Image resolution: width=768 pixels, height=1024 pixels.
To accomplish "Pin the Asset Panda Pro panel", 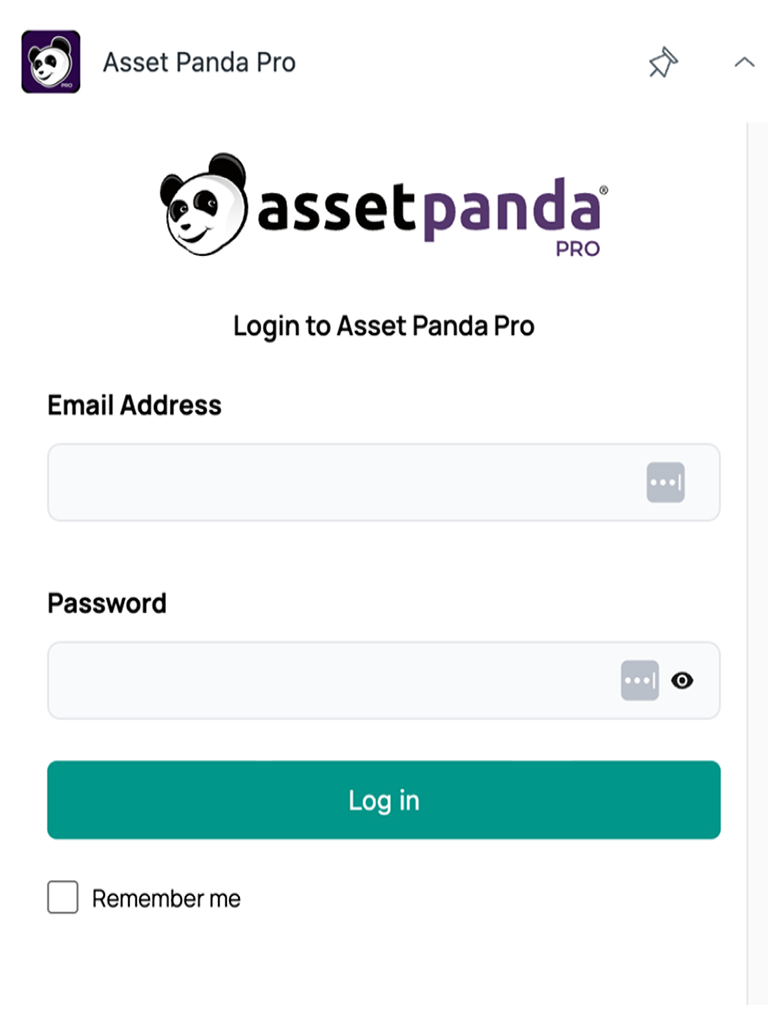I will [x=662, y=64].
